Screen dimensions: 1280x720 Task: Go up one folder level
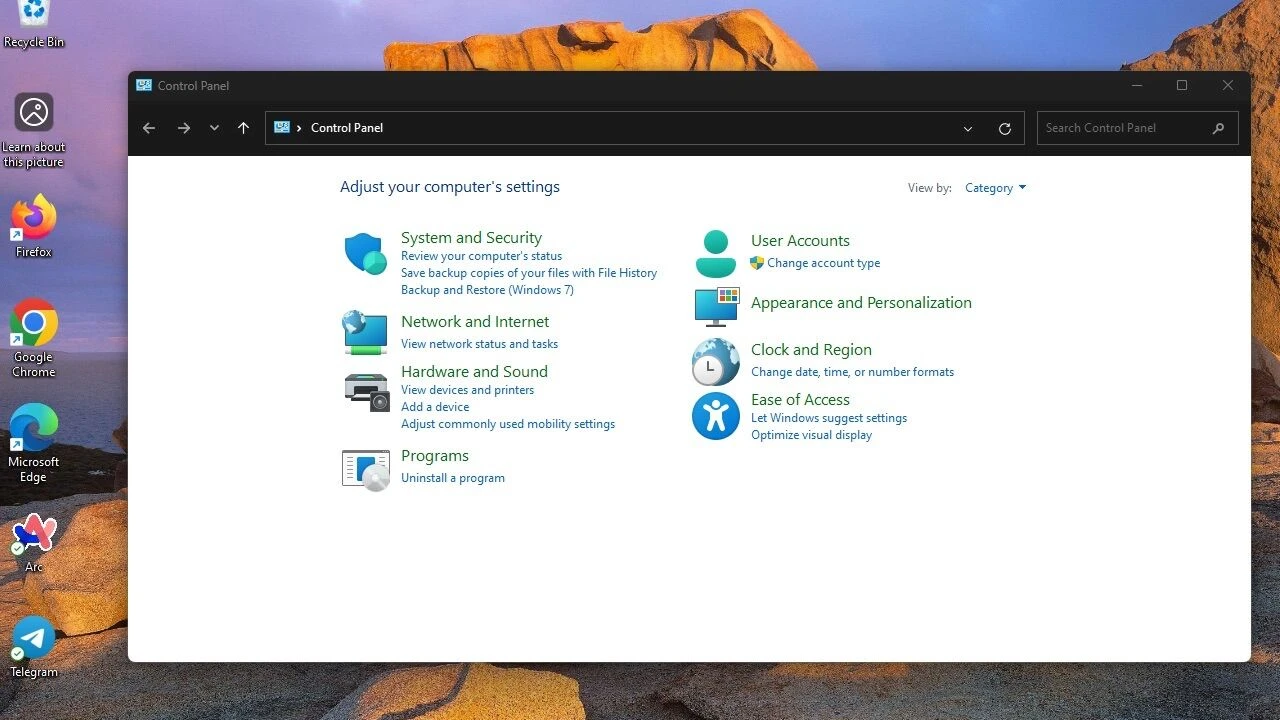(243, 128)
